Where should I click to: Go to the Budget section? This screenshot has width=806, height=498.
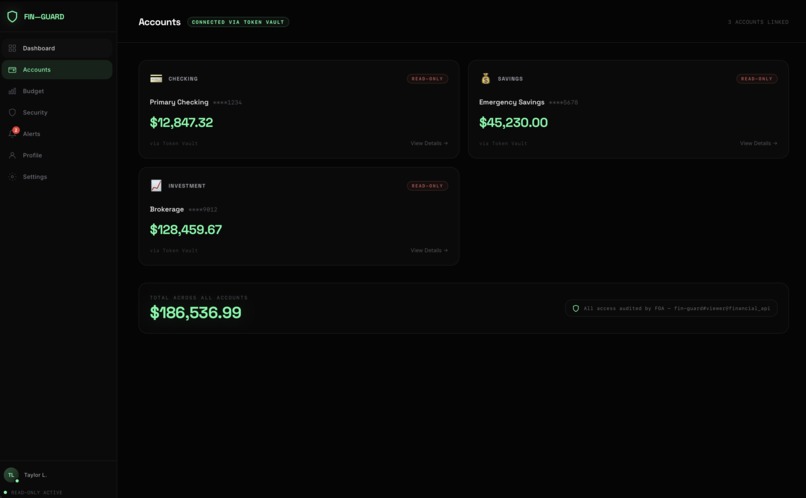coord(57,91)
